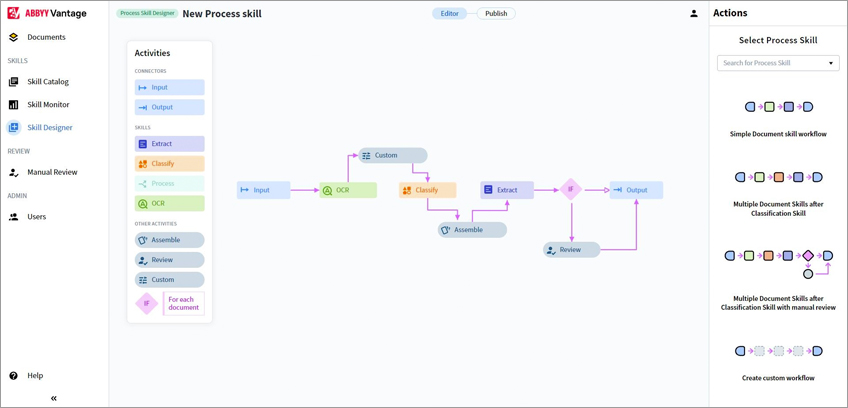Select the For each document activity

(184, 304)
